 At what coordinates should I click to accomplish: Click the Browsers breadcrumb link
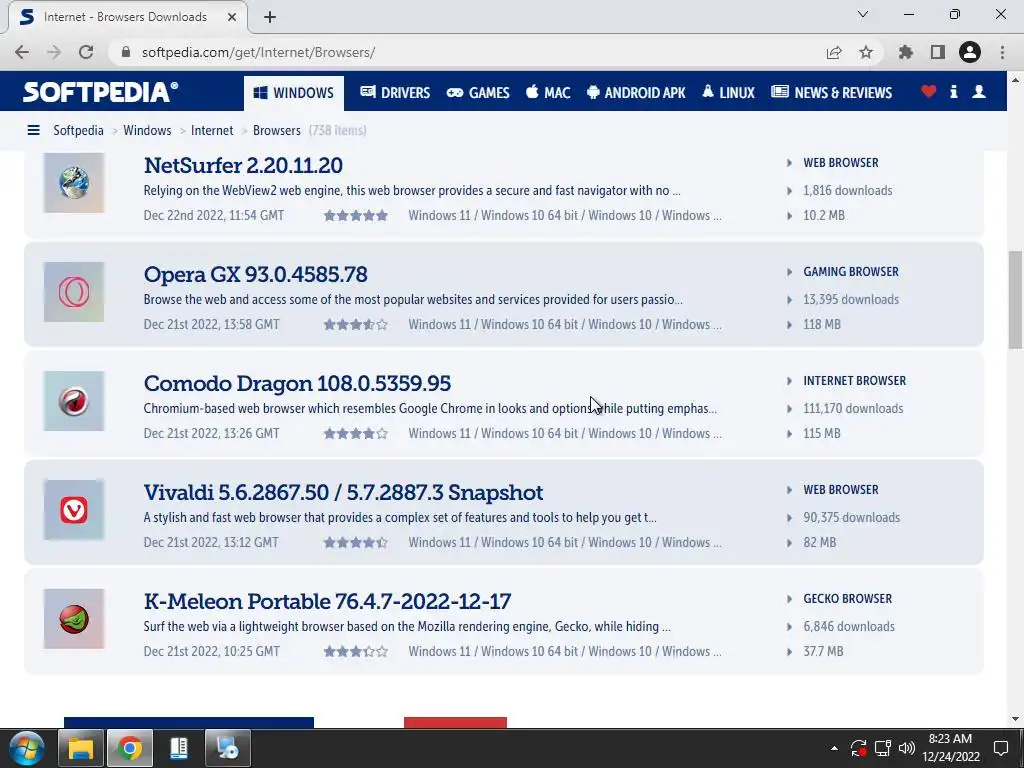(276, 130)
